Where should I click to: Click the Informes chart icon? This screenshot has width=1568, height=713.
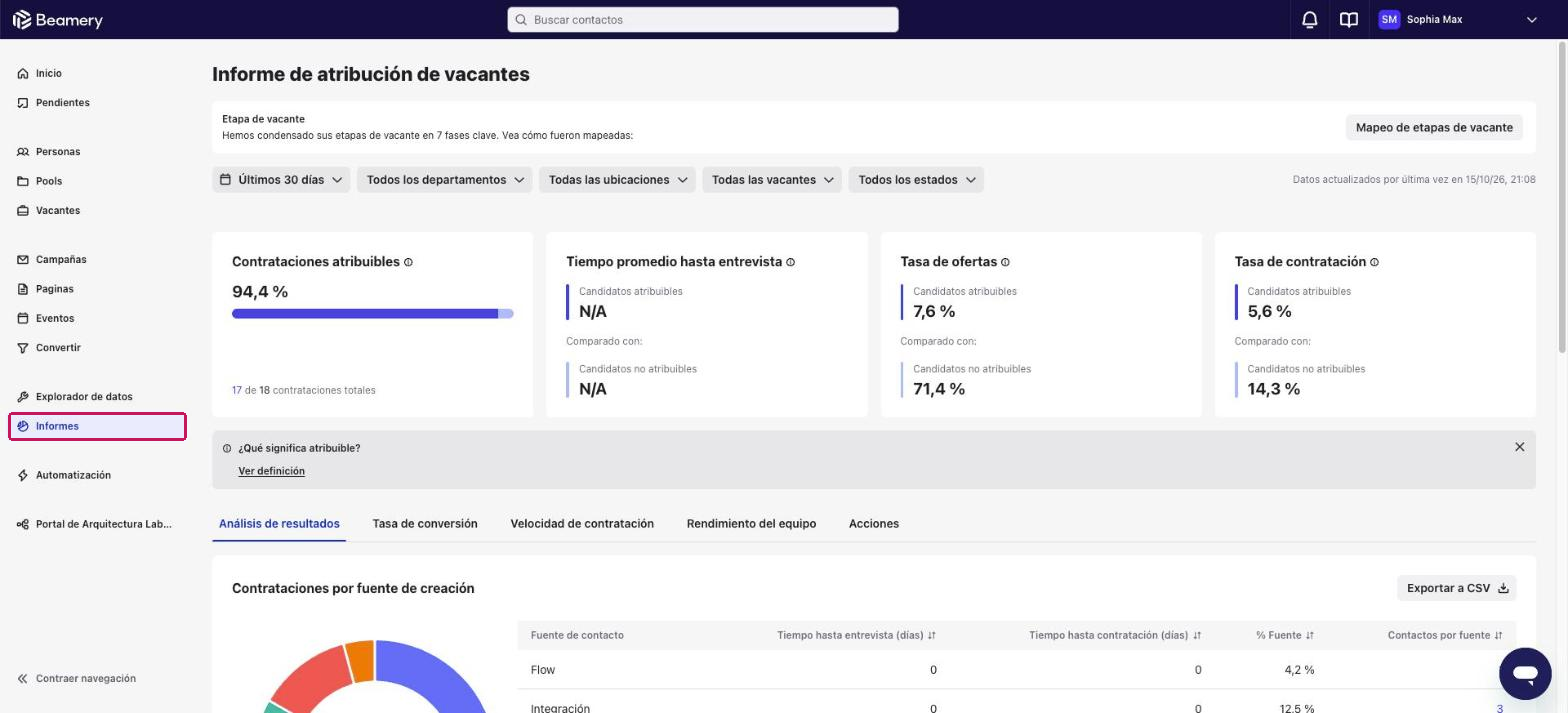tap(23, 426)
